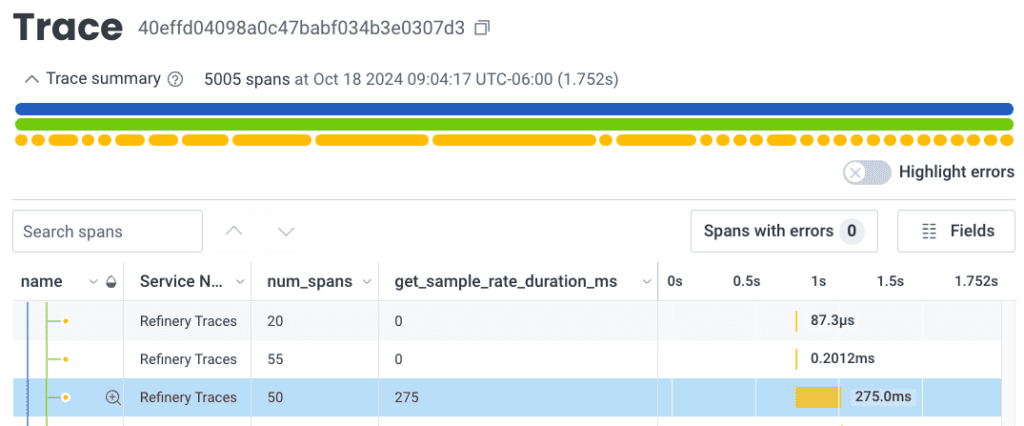Screen dimensions: 1024x426
Task: Collapse the Trace summary section
Action: coord(32,79)
